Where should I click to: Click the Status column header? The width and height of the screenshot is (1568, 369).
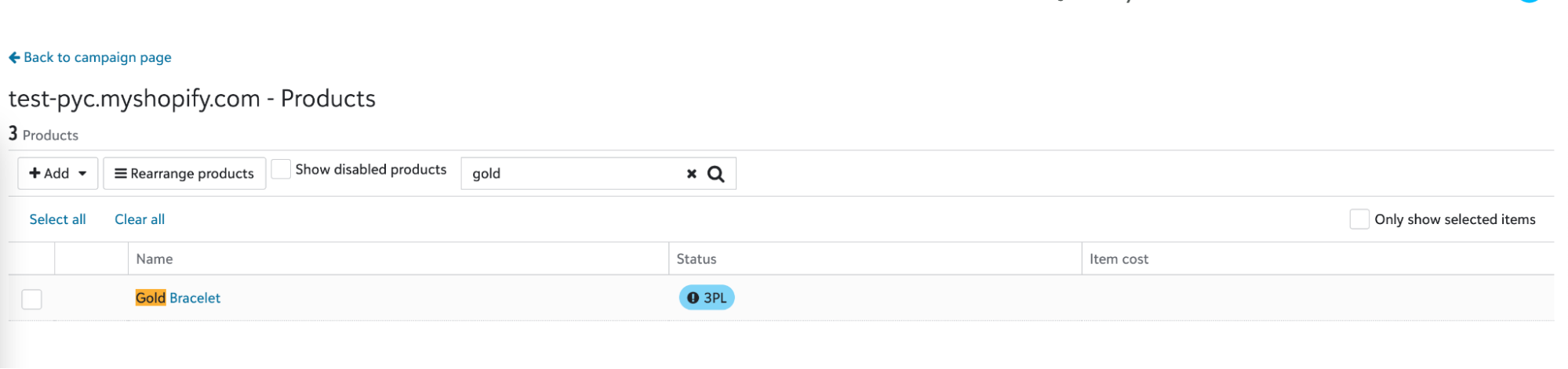coord(697,259)
